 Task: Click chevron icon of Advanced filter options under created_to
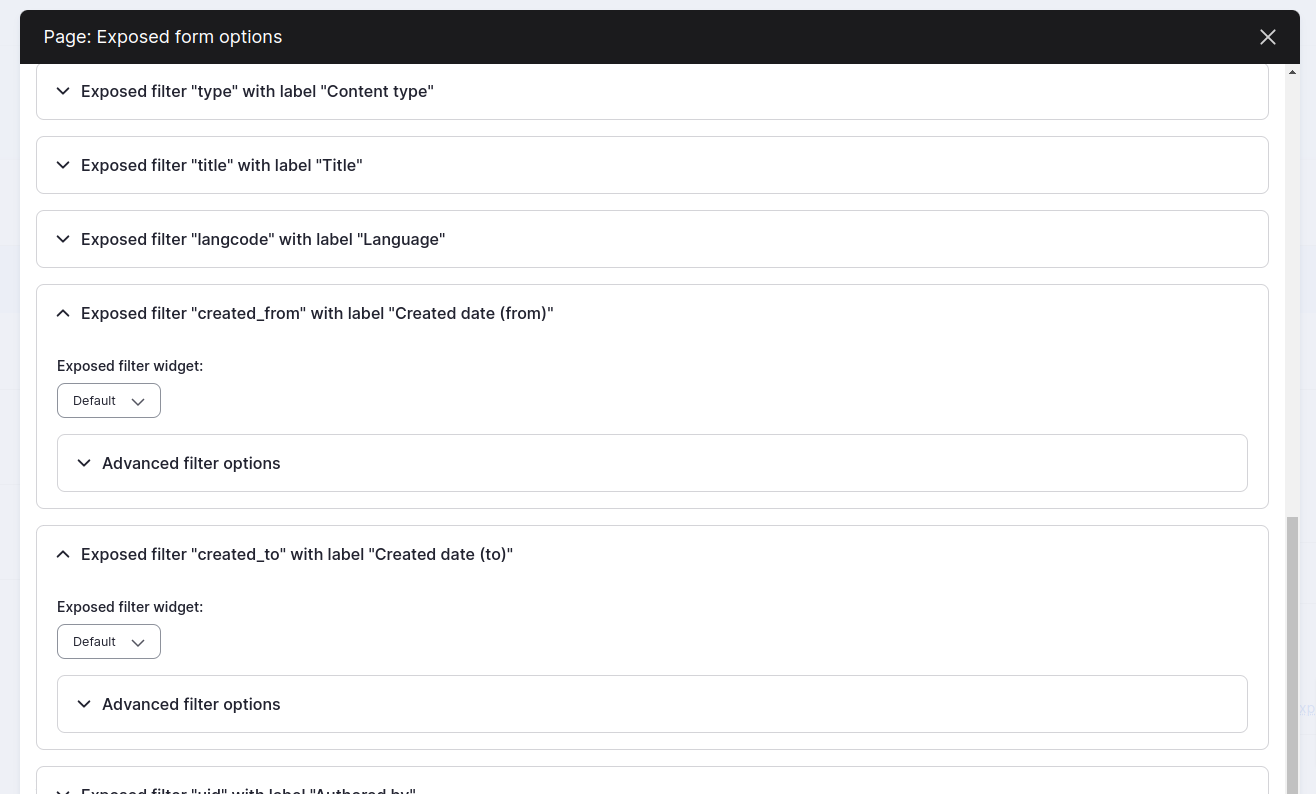tap(84, 704)
